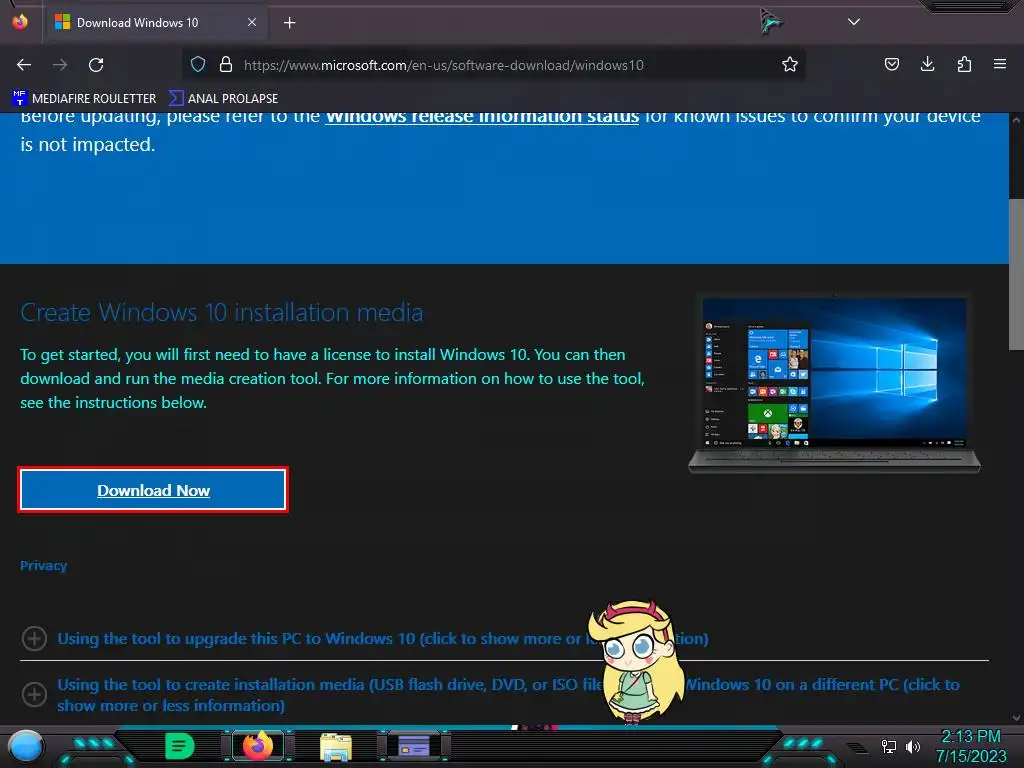
Task: Open the clock showing 2:13 PM
Action: [970, 746]
